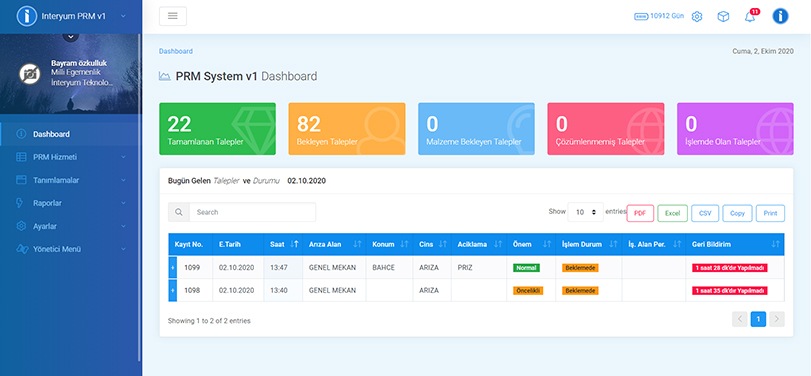Image resolution: width=811 pixels, height=376 pixels.
Task: Select Dashboard in the sidebar
Action: coord(71,134)
